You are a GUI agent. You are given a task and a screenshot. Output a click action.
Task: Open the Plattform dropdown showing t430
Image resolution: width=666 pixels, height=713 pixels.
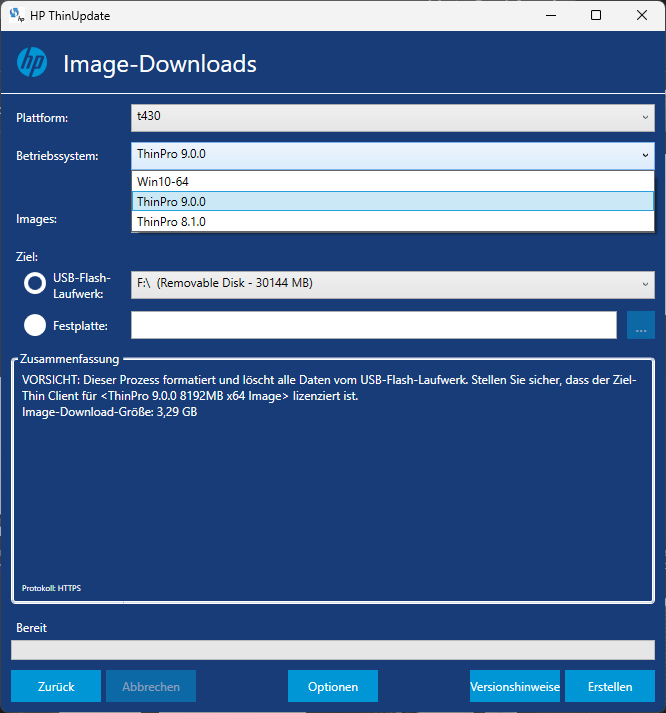click(x=393, y=118)
